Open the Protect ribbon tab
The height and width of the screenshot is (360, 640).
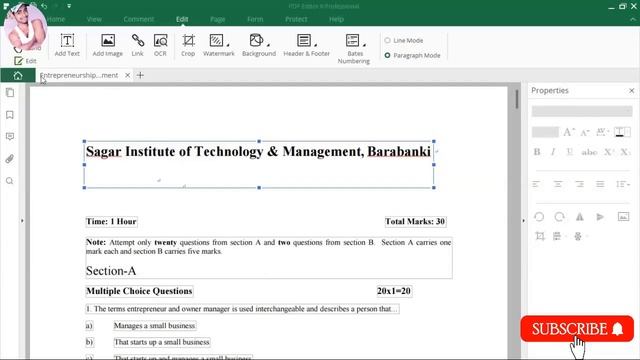pos(296,19)
